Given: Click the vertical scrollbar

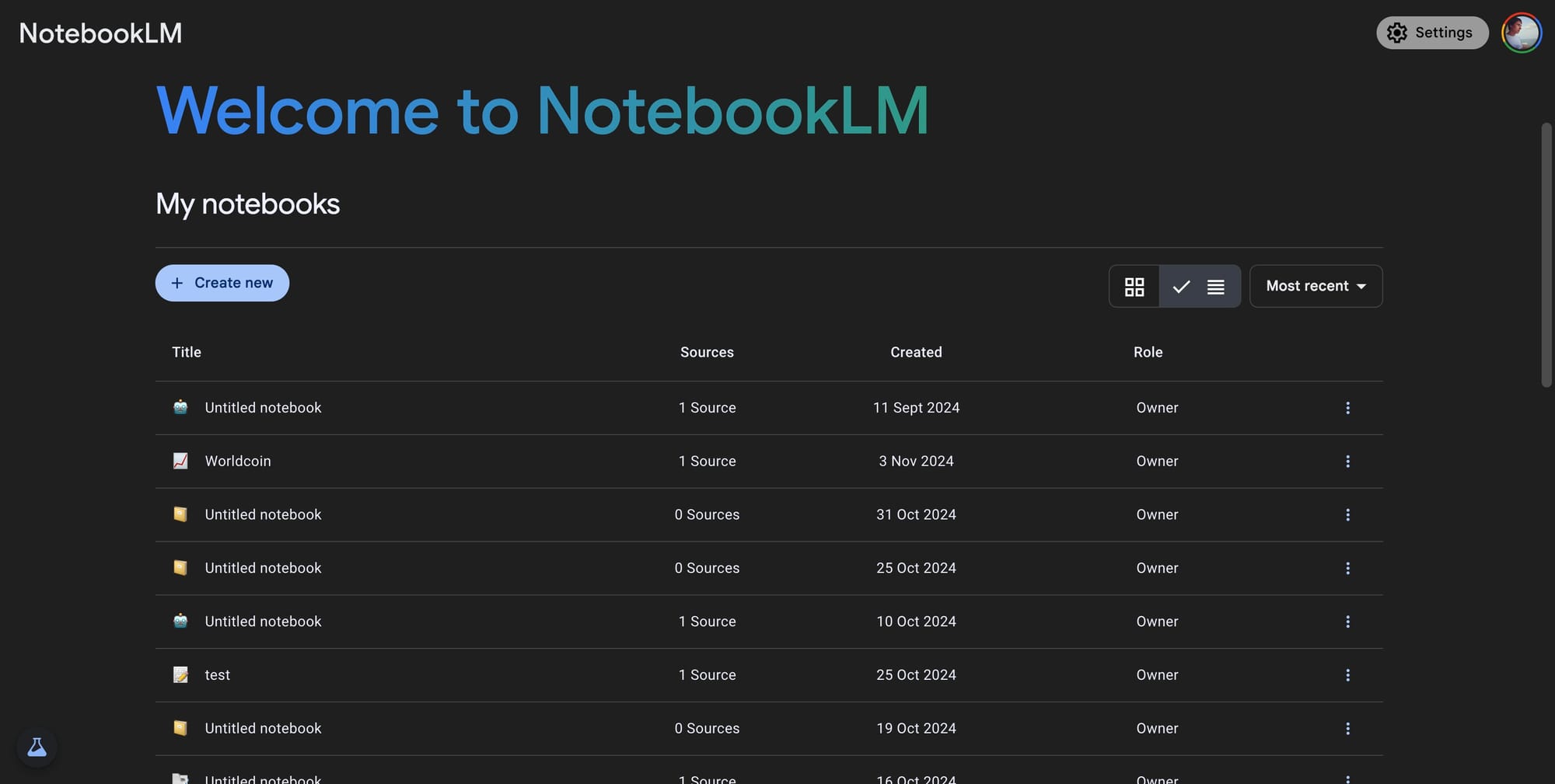Looking at the screenshot, I should [1546, 256].
